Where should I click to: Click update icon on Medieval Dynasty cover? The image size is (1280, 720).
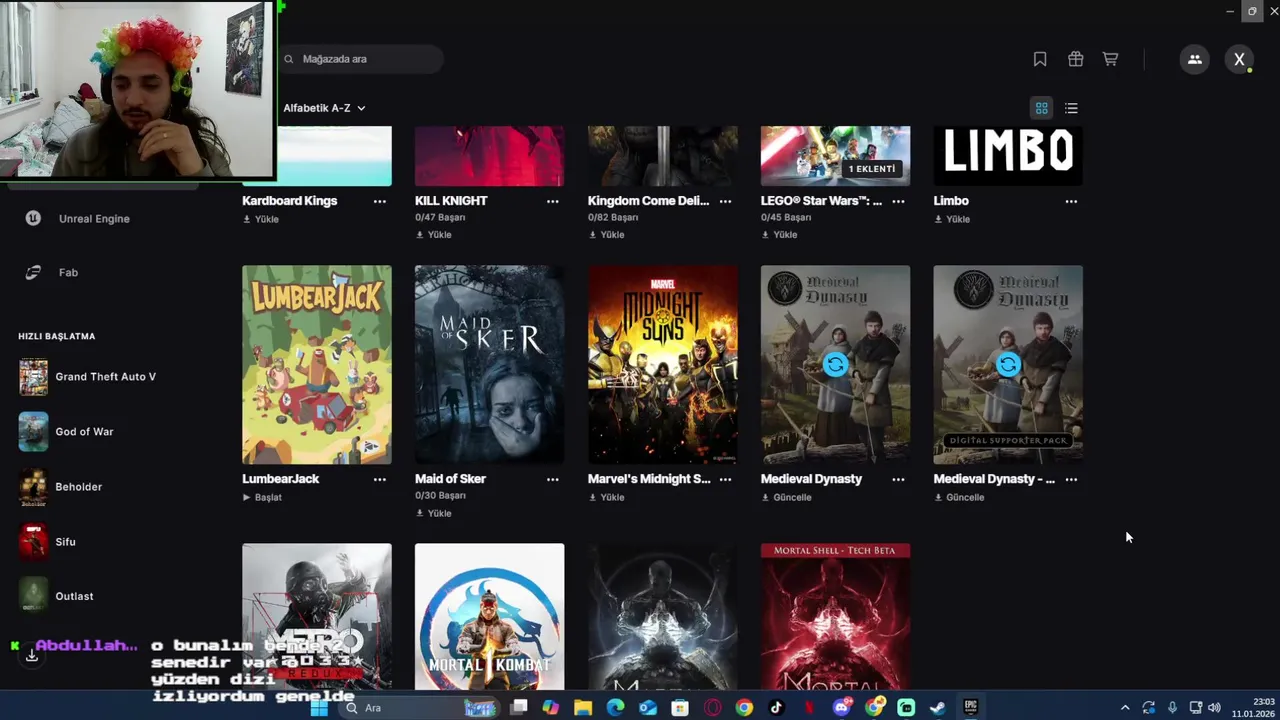coord(835,365)
